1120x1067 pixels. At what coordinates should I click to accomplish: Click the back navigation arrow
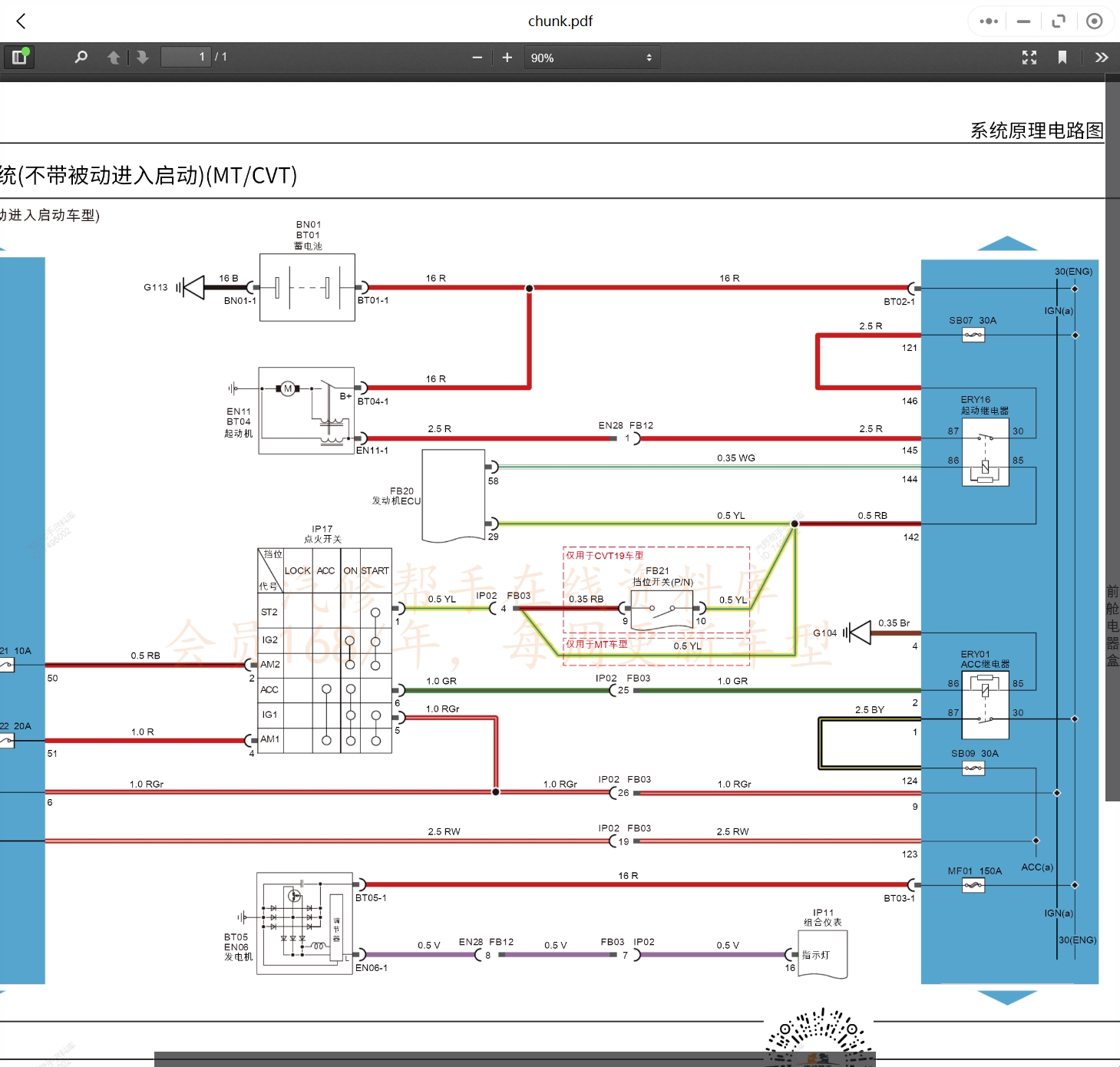pyautogui.click(x=21, y=21)
